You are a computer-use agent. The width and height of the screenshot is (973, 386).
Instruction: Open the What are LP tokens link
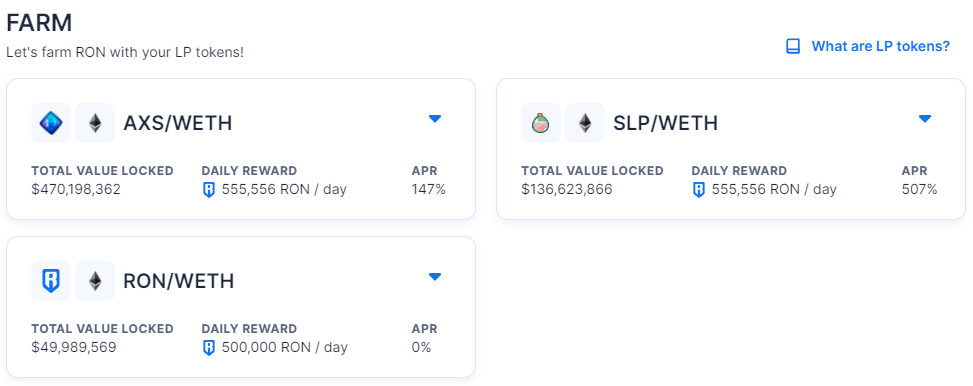881,47
